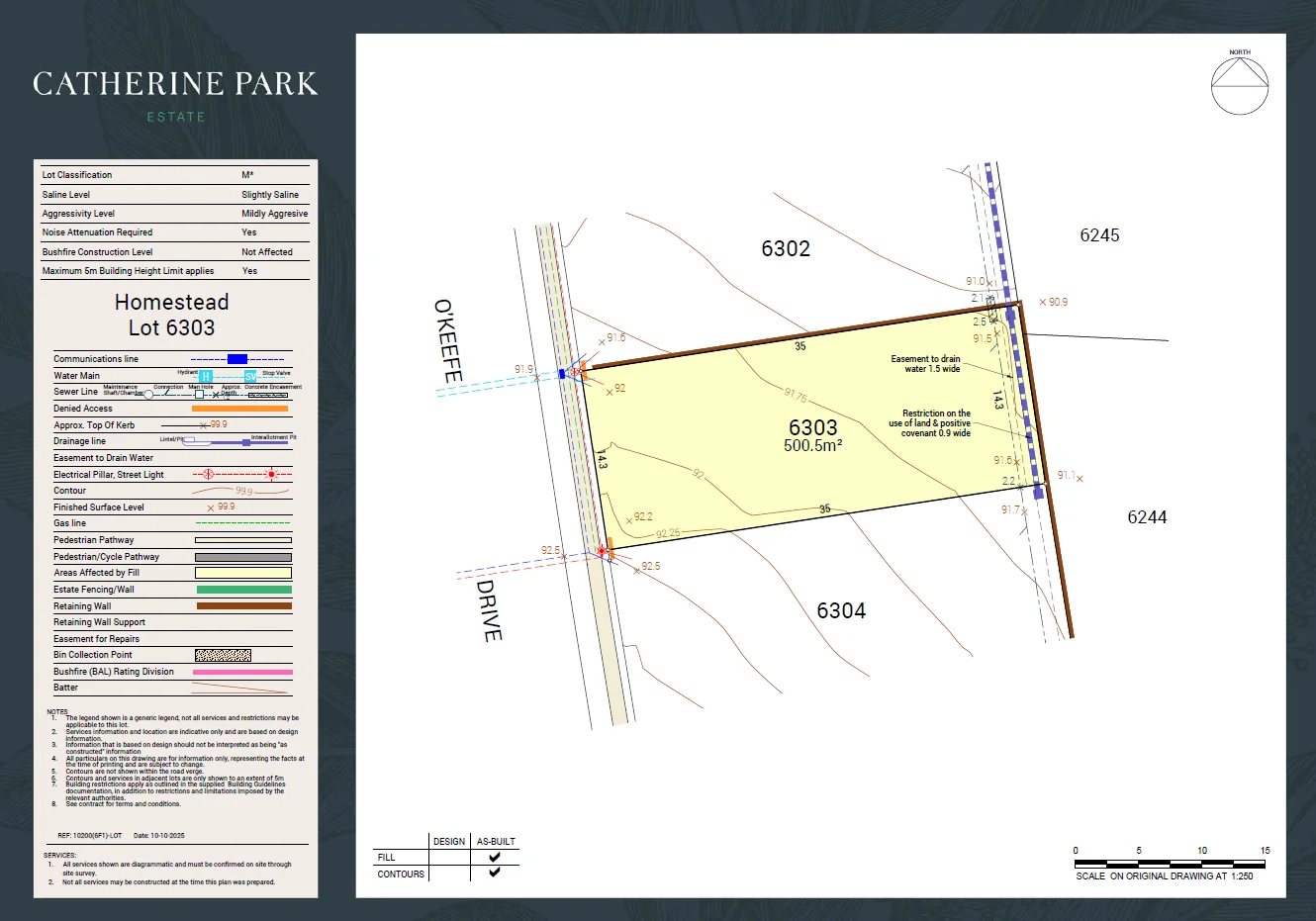
Task: Click the 1:250 scale bar
Action: [1170, 863]
